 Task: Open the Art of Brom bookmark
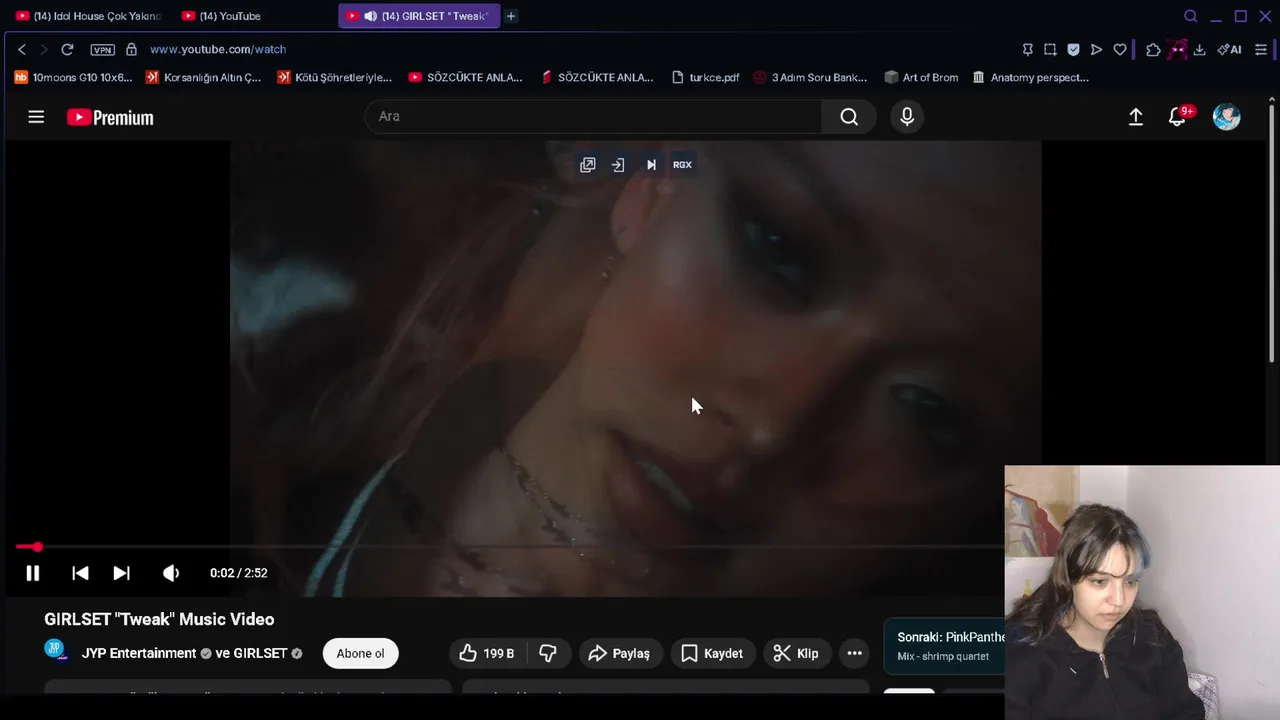click(x=921, y=77)
